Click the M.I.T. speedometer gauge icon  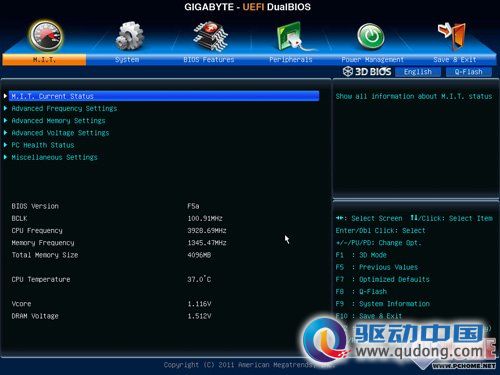tap(46, 36)
